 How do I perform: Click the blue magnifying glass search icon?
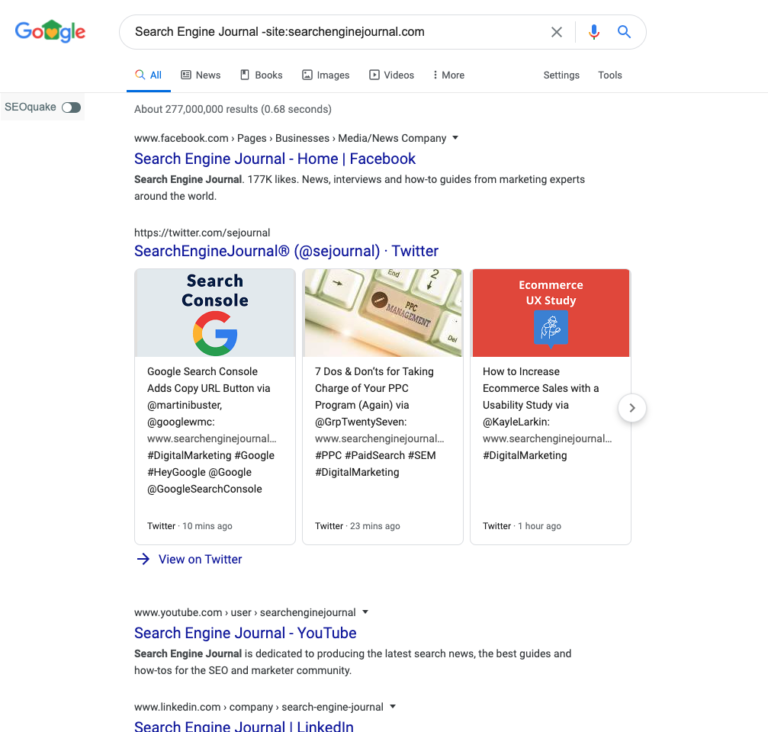(x=624, y=32)
